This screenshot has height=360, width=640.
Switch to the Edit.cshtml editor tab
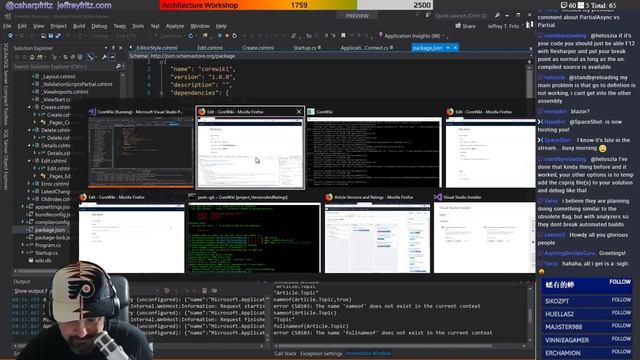pyautogui.click(x=210, y=48)
